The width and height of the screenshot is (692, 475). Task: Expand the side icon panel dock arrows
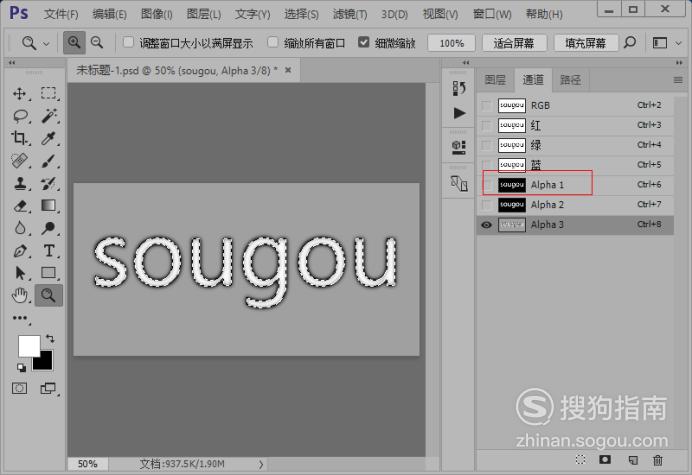[x=466, y=62]
